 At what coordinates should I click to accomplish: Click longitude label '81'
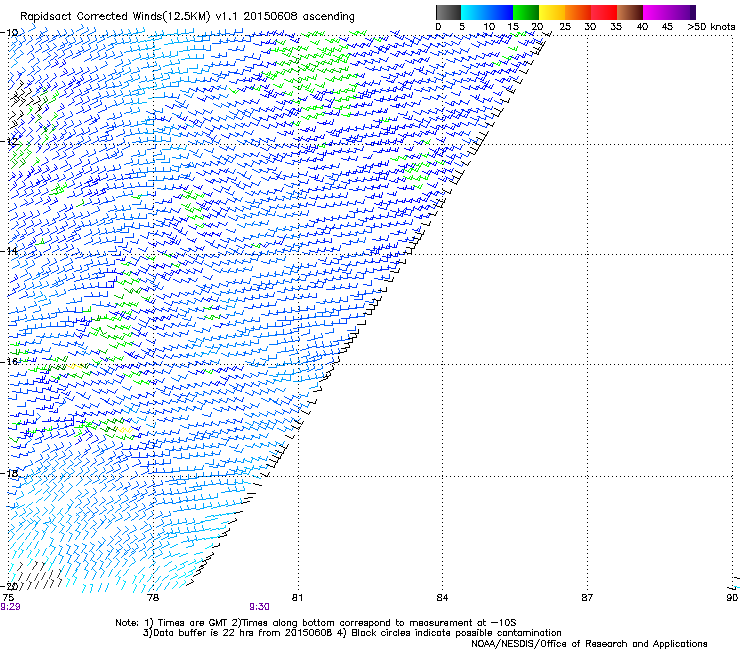[297, 598]
